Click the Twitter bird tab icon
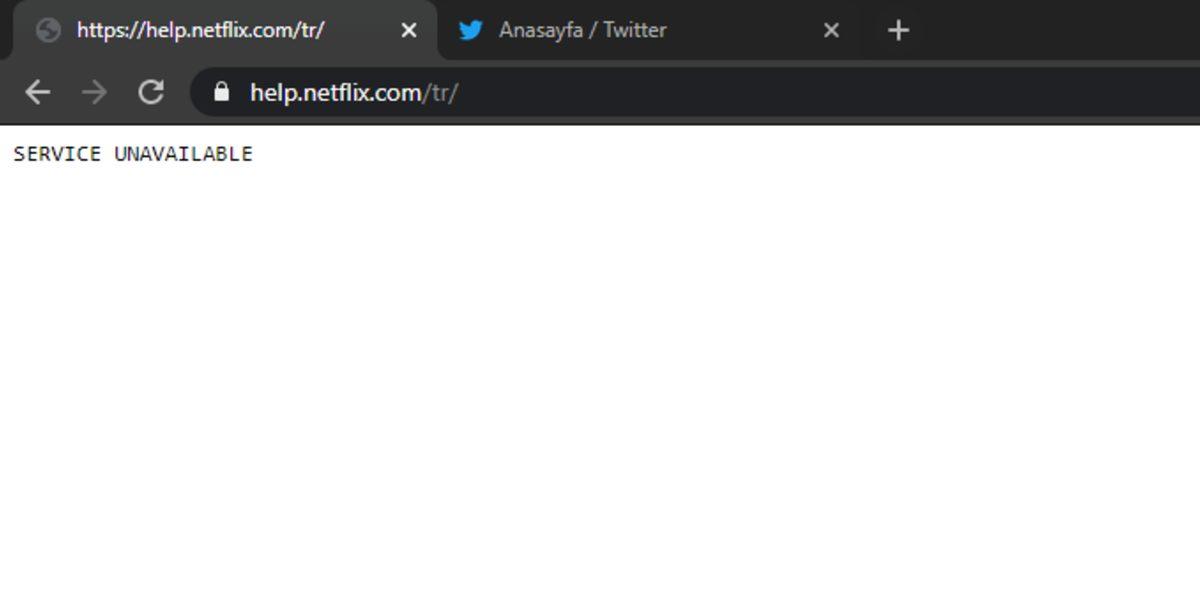 point(471,31)
